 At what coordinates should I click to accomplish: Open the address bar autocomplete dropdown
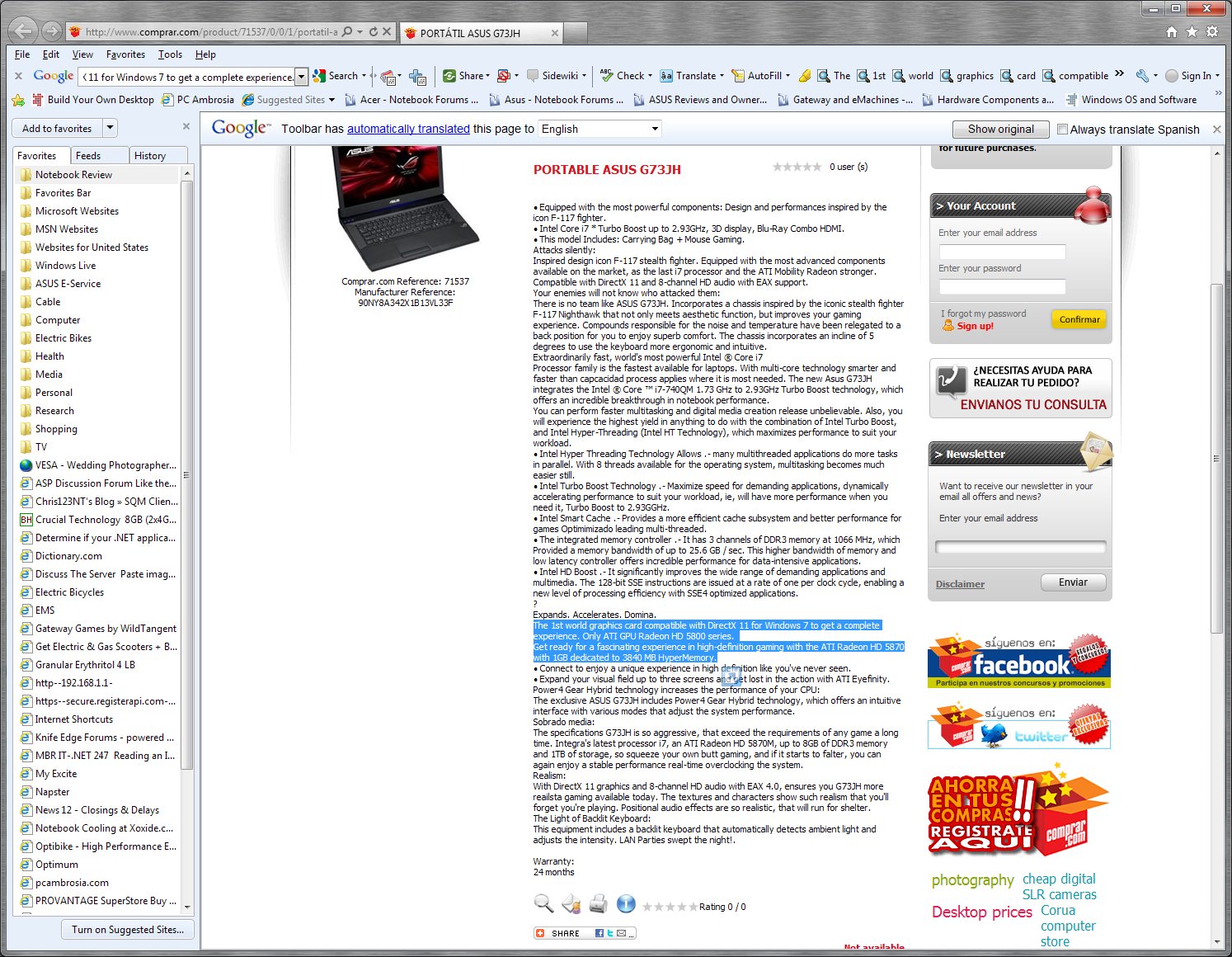point(360,32)
